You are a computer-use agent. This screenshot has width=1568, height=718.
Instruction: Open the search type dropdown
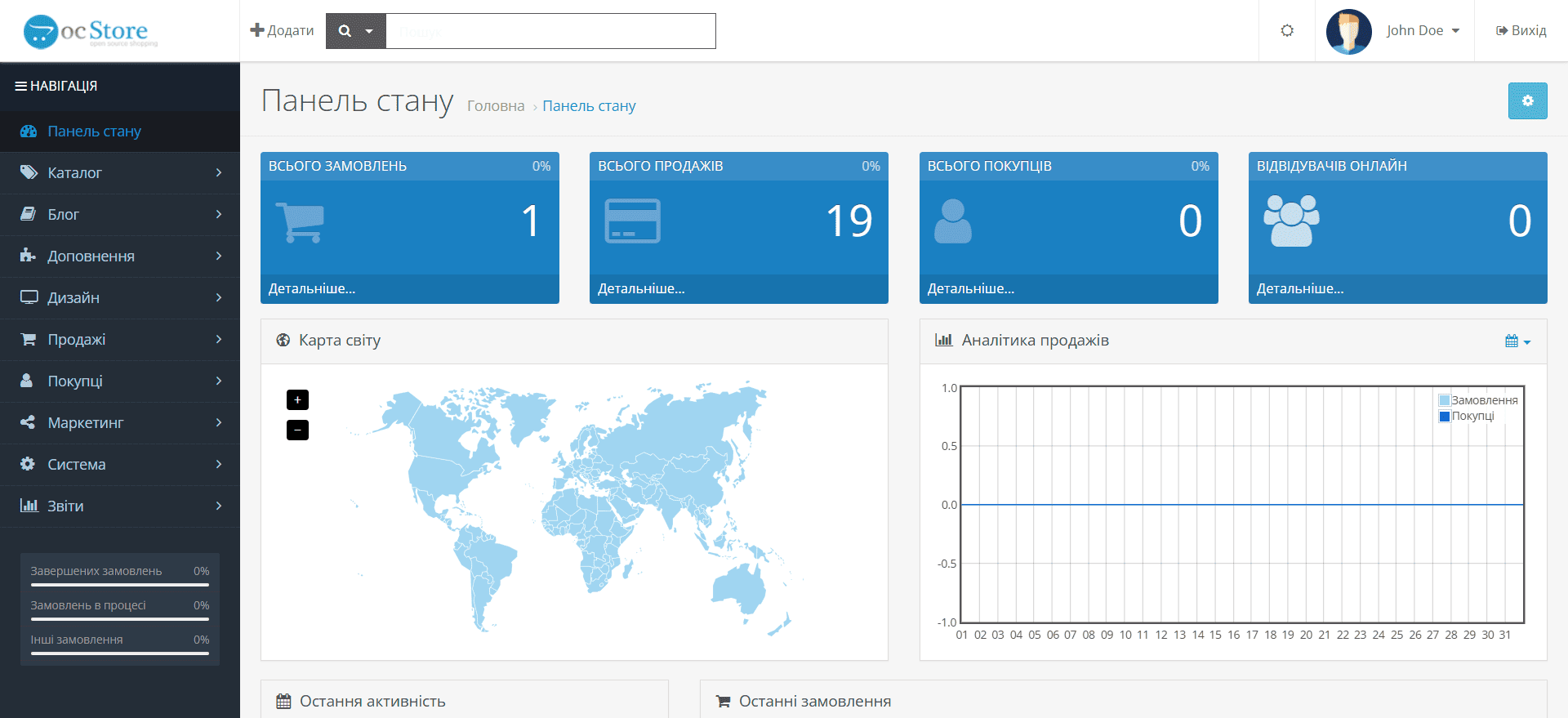click(x=356, y=31)
